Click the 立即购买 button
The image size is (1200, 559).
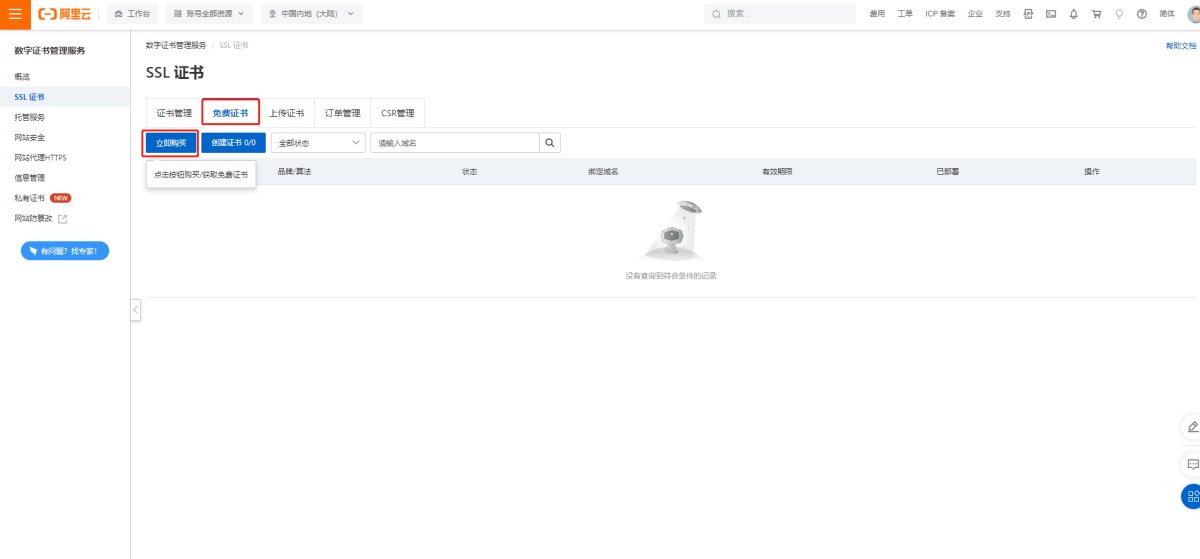[171, 143]
